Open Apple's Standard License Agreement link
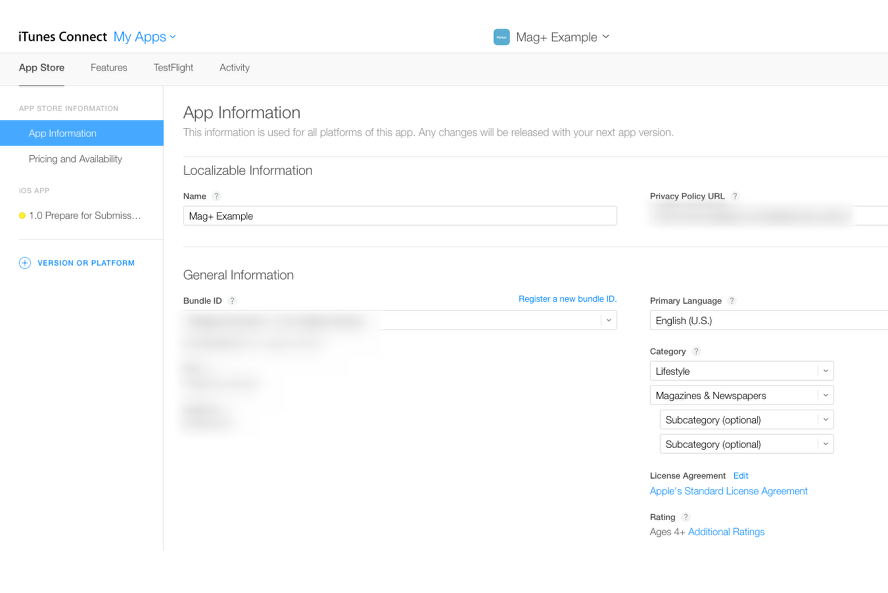This screenshot has height=593, width=888. click(x=729, y=491)
